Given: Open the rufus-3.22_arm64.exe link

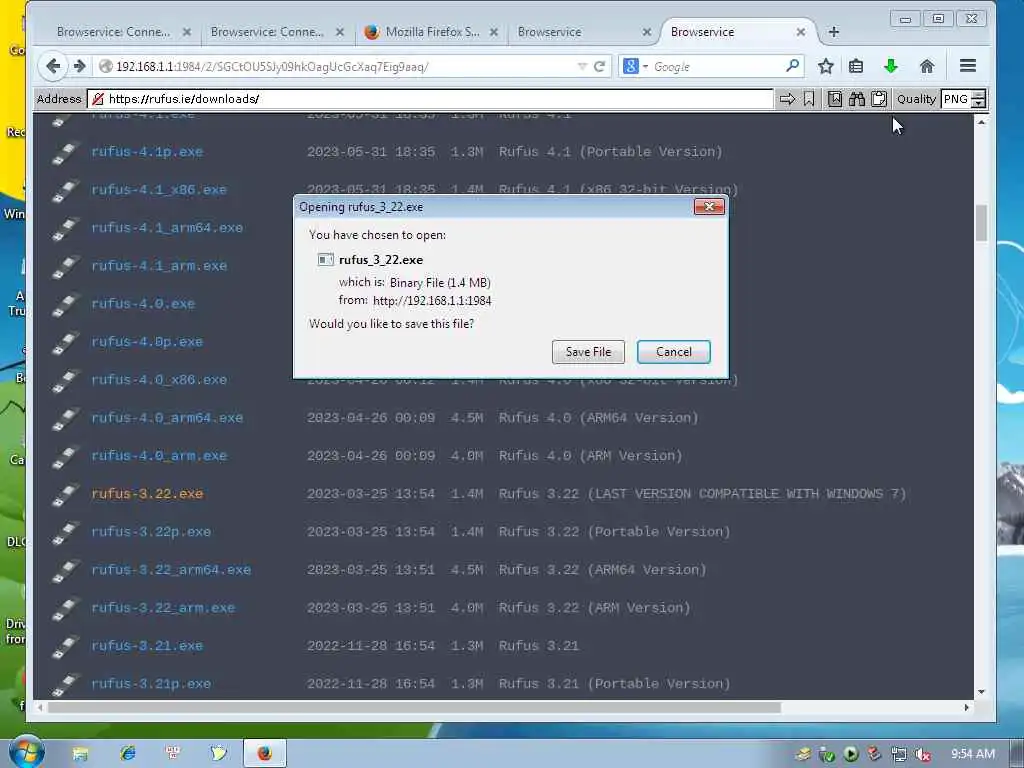Looking at the screenshot, I should pos(170,569).
